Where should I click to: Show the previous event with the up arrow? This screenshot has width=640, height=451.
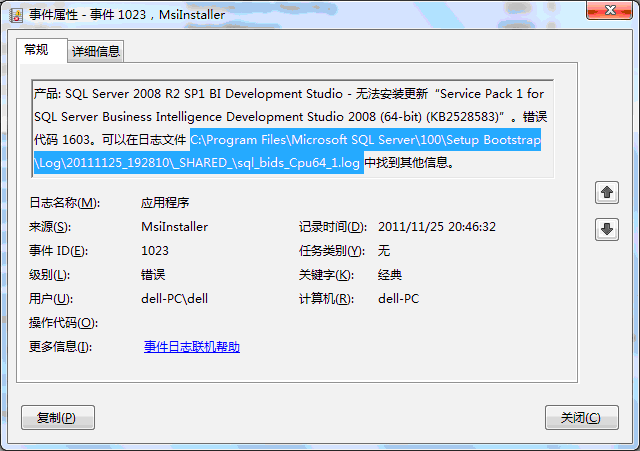pyautogui.click(x=607, y=192)
